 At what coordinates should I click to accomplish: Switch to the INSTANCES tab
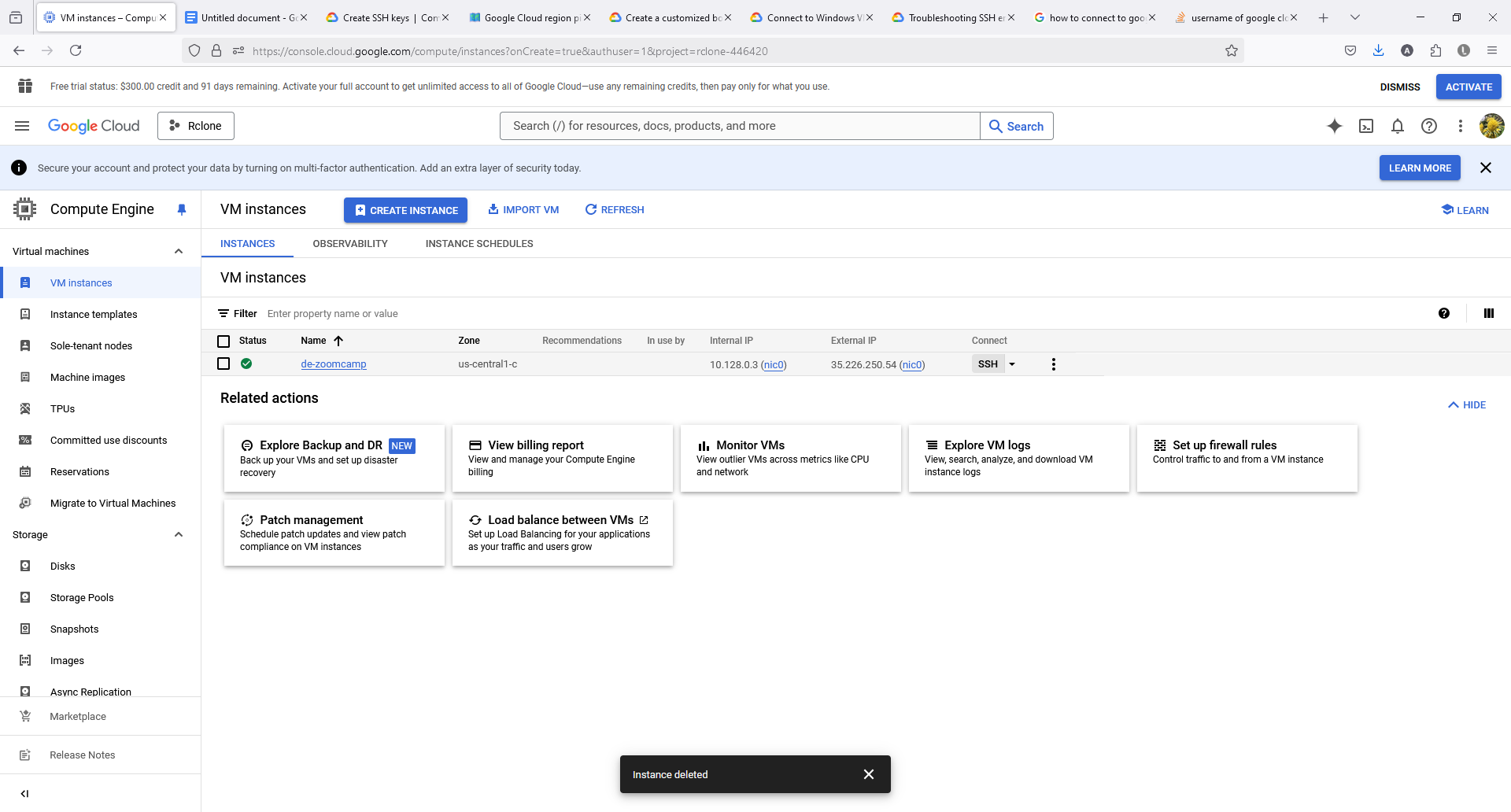click(x=247, y=244)
